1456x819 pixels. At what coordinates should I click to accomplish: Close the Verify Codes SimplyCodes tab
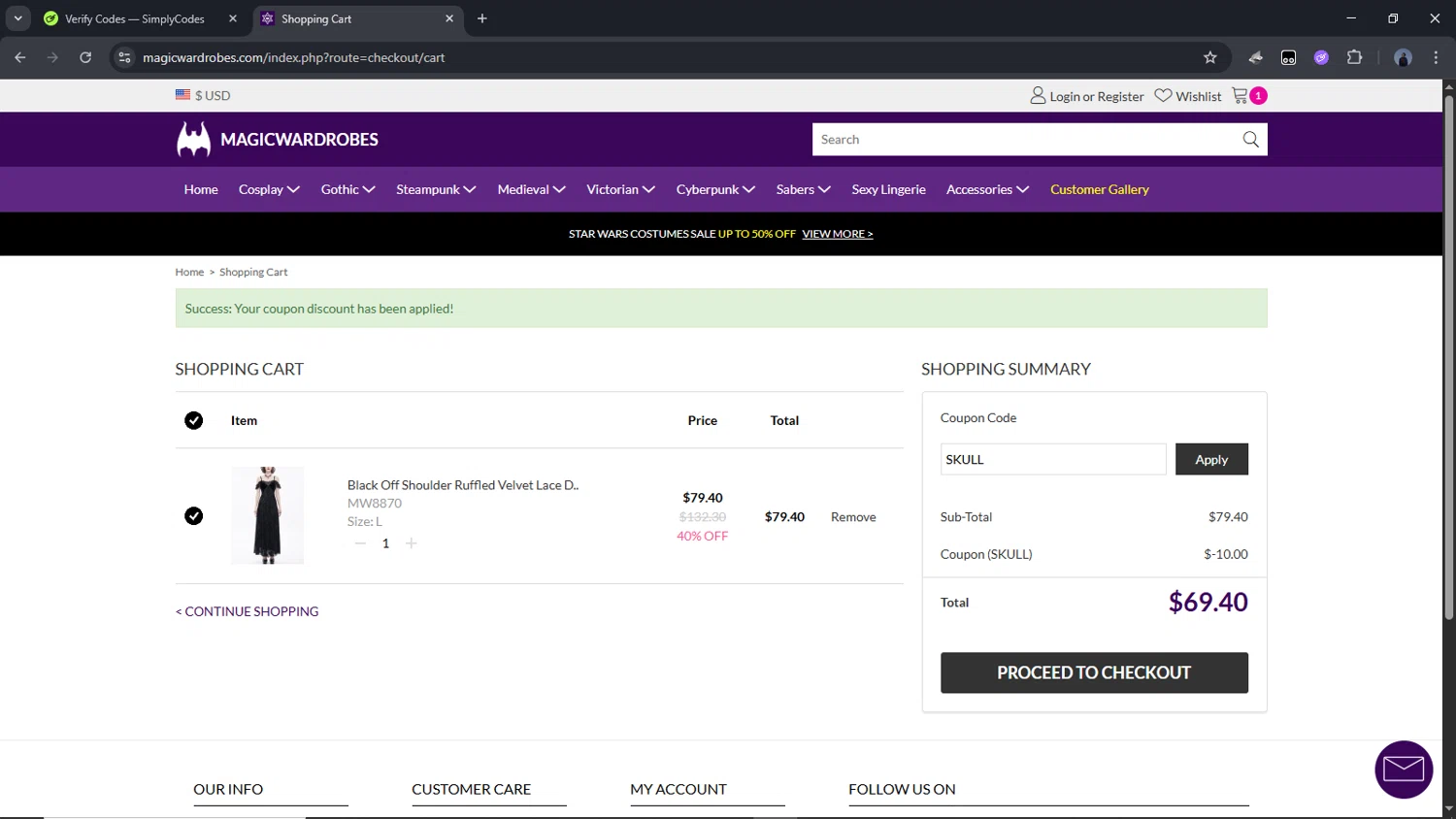(233, 18)
